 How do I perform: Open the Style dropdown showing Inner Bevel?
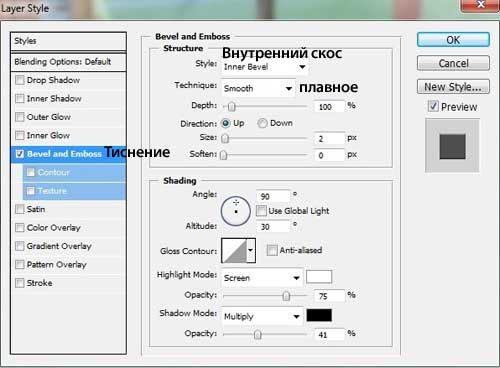pyautogui.click(x=265, y=67)
